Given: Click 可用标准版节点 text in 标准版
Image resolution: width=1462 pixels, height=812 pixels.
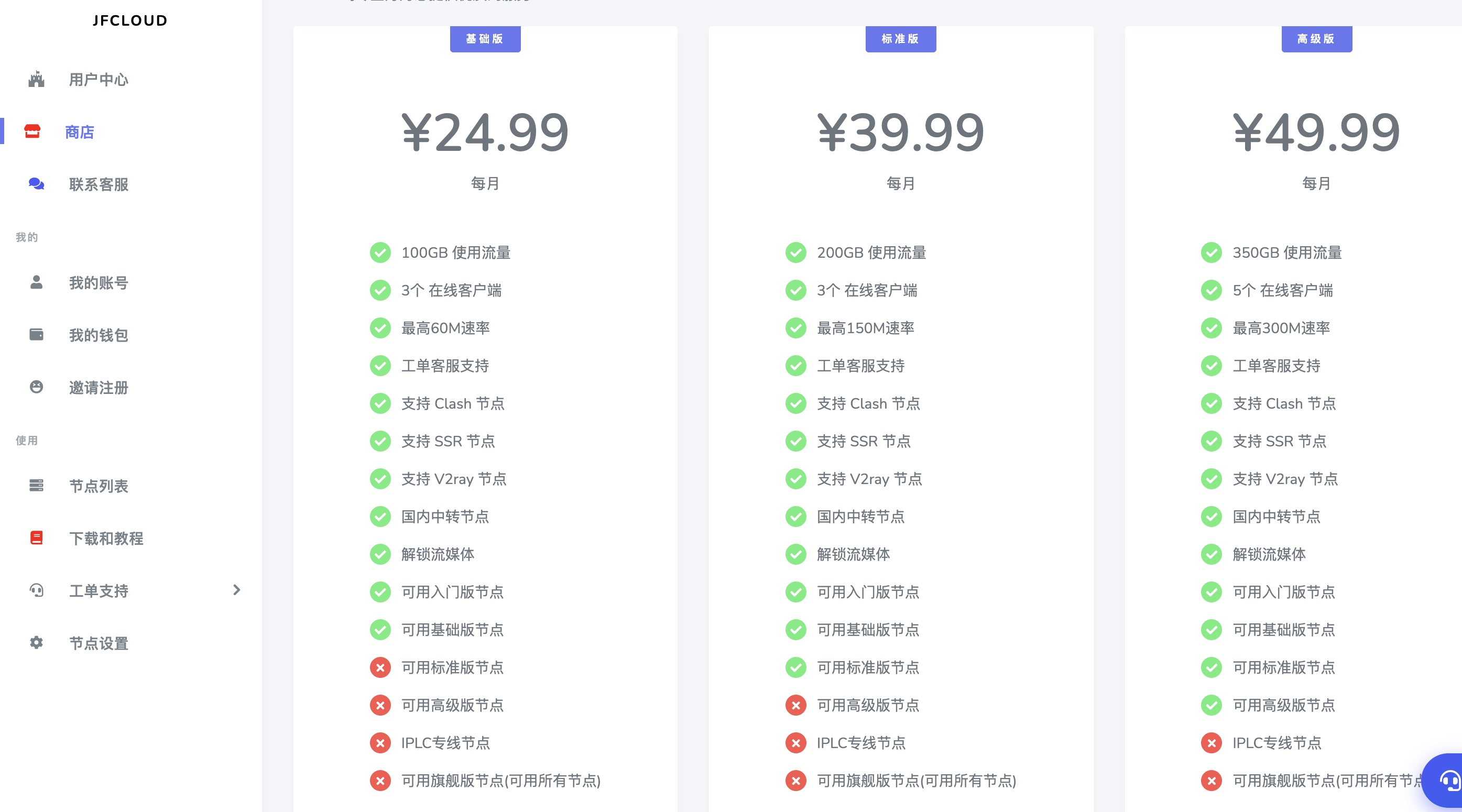Looking at the screenshot, I should coord(868,667).
